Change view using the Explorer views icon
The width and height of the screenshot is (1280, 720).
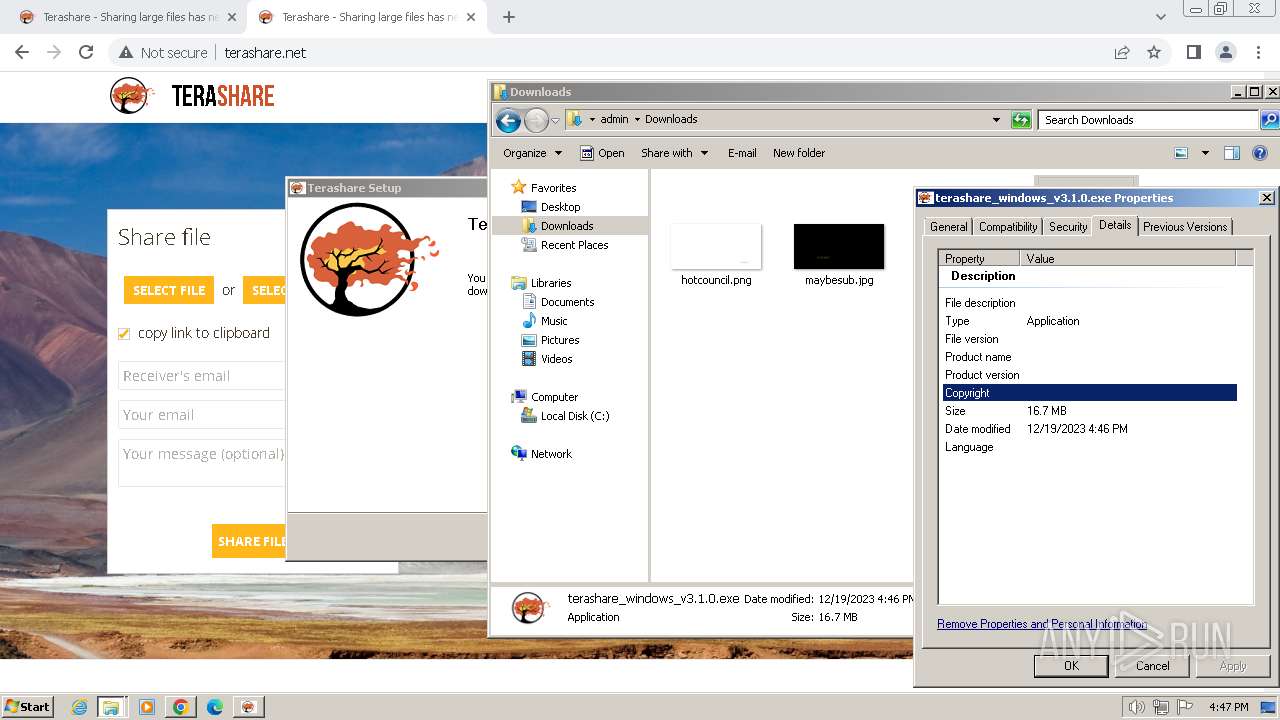click(1181, 153)
